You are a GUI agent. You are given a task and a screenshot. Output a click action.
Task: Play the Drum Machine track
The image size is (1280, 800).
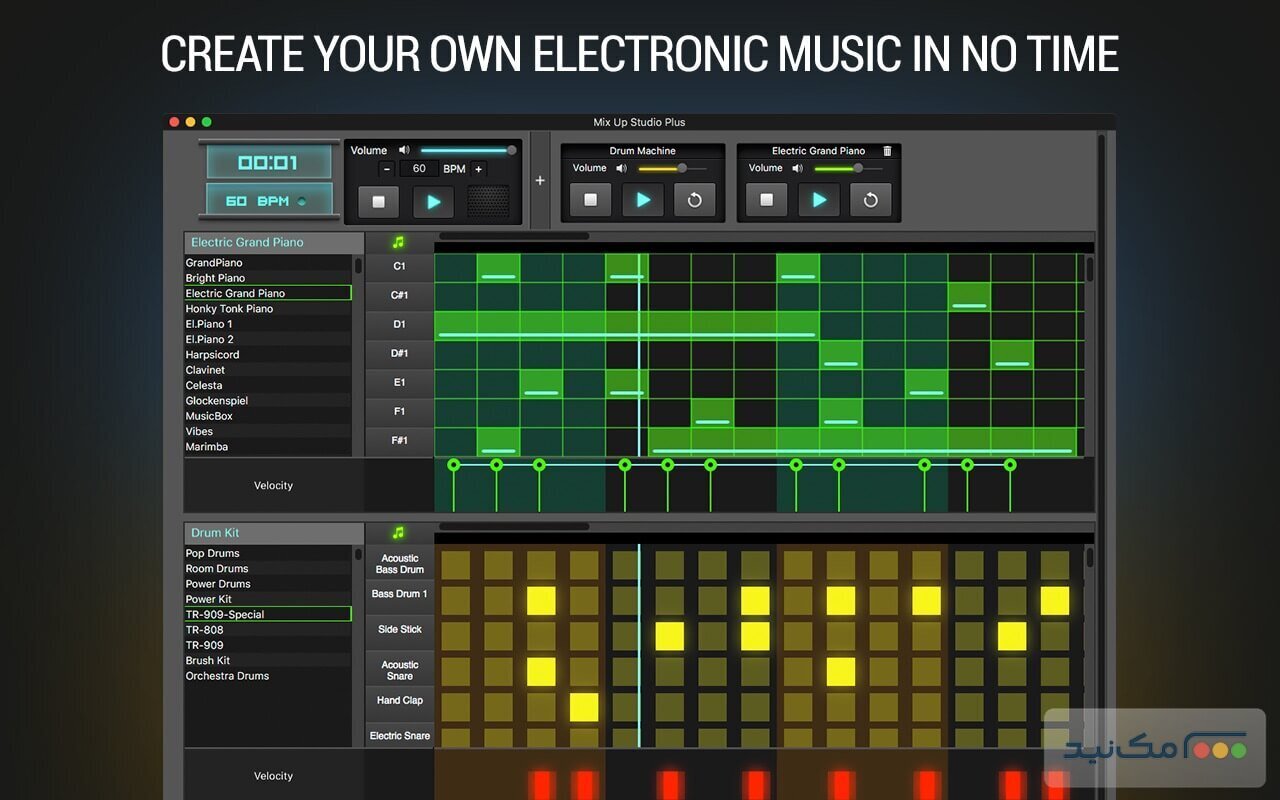(643, 199)
